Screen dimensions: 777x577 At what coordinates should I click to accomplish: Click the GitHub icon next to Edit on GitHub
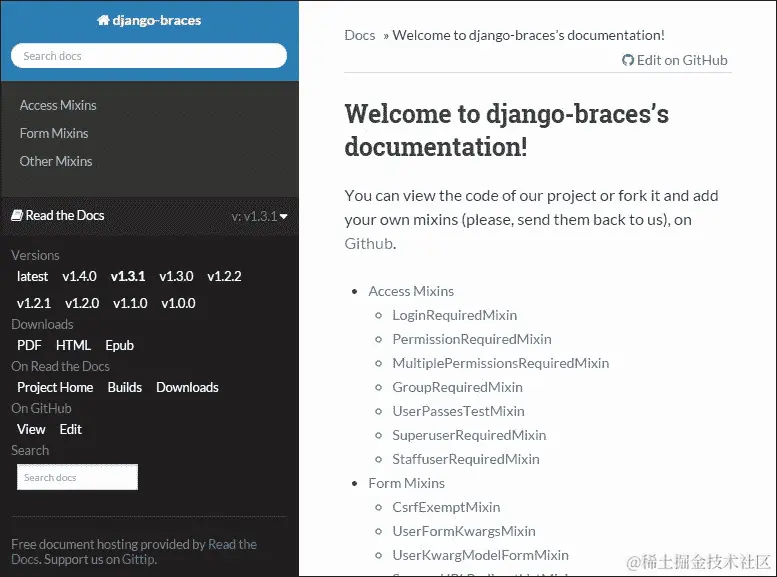click(628, 60)
